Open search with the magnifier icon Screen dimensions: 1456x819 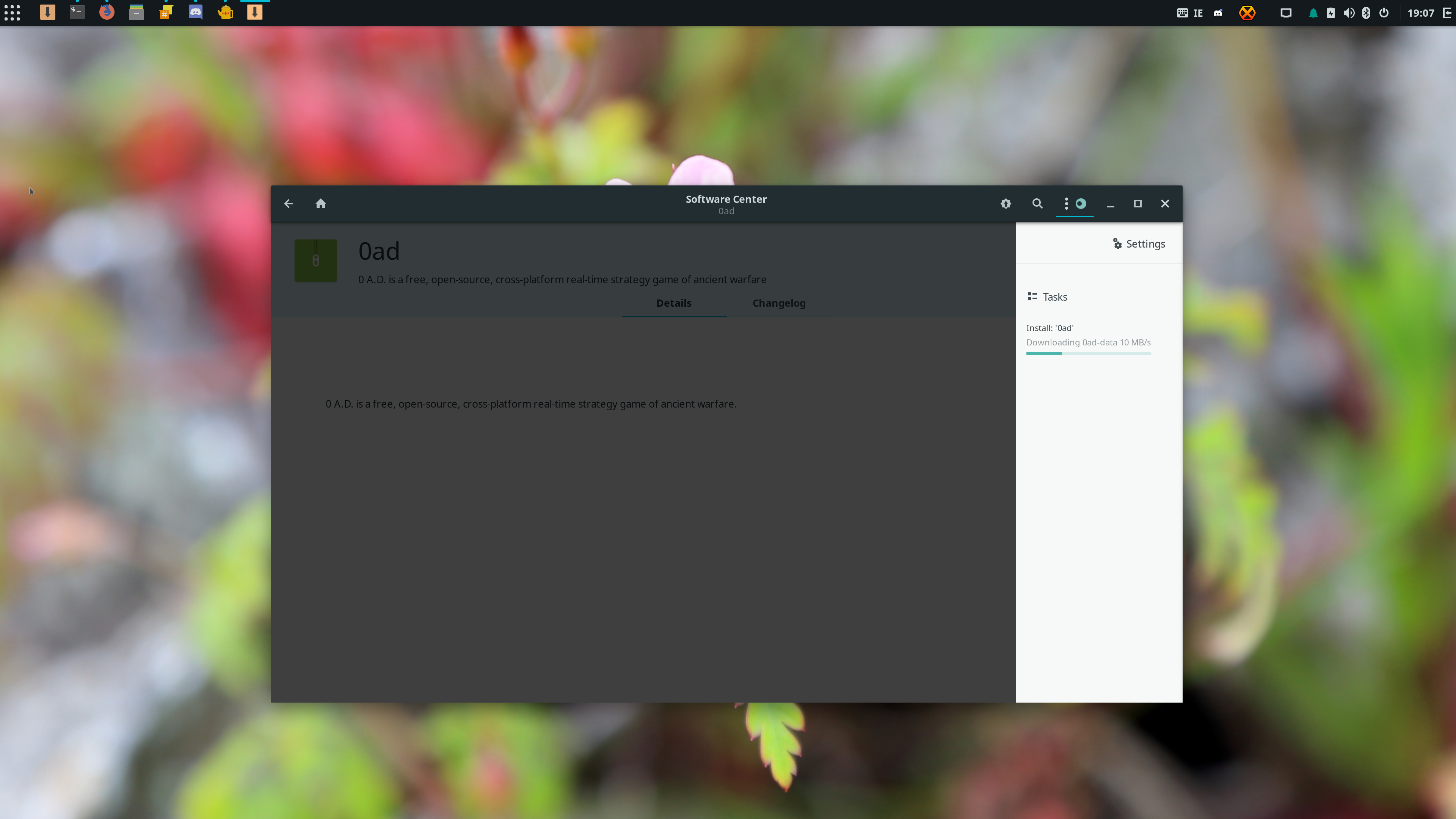point(1037,204)
